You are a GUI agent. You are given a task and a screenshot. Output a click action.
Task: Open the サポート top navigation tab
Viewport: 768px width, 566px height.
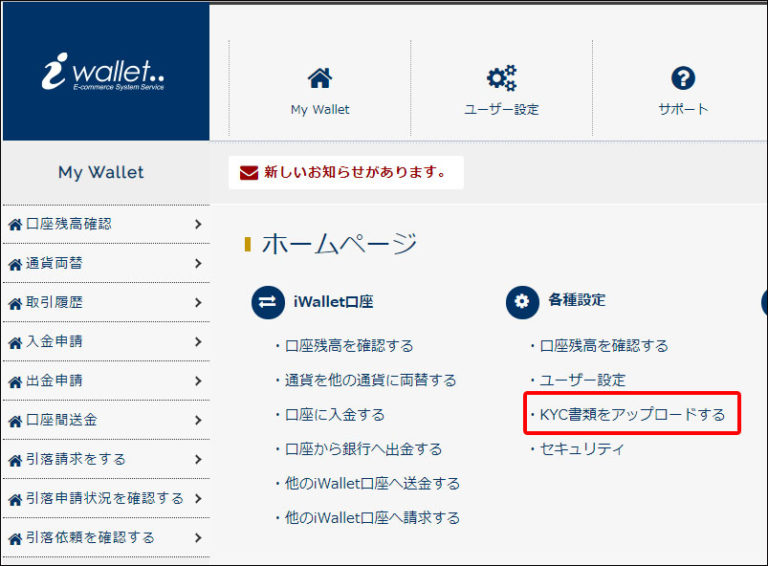(683, 89)
